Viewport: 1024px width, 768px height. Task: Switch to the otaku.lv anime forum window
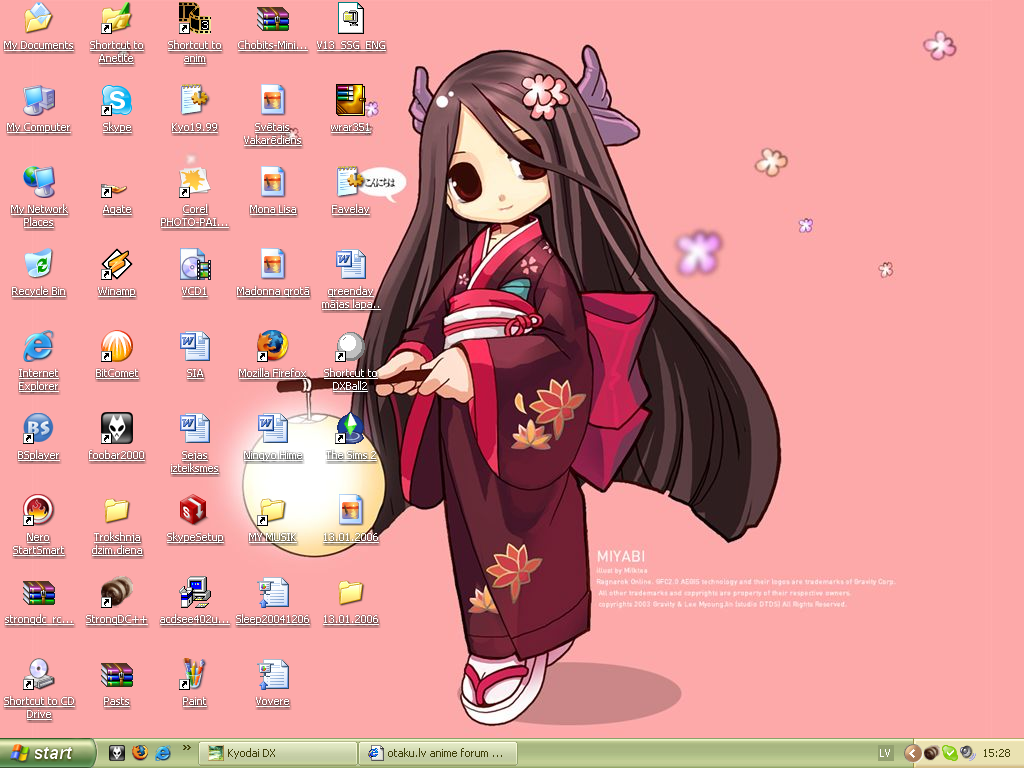438,754
